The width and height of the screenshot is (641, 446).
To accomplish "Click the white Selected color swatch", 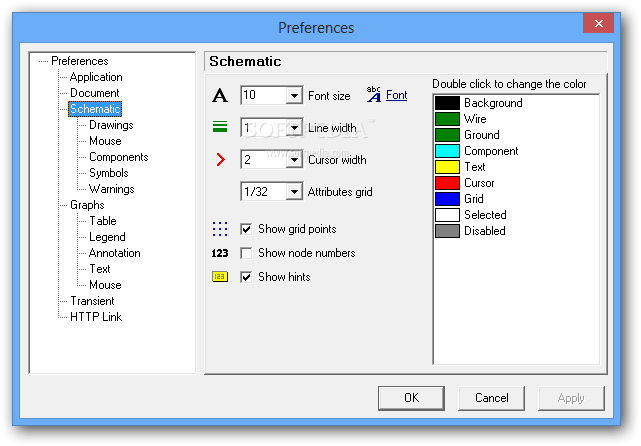I will [x=447, y=215].
